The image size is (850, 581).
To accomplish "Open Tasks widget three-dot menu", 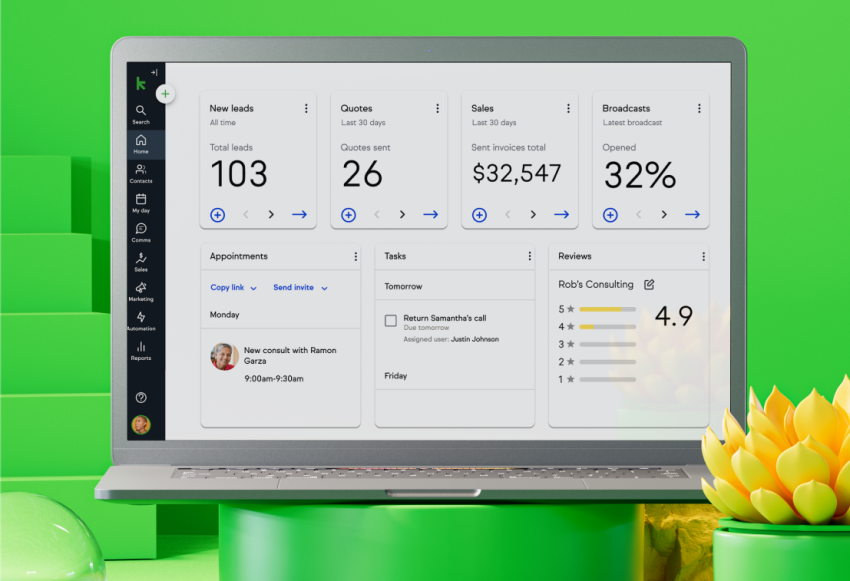I will 530,256.
